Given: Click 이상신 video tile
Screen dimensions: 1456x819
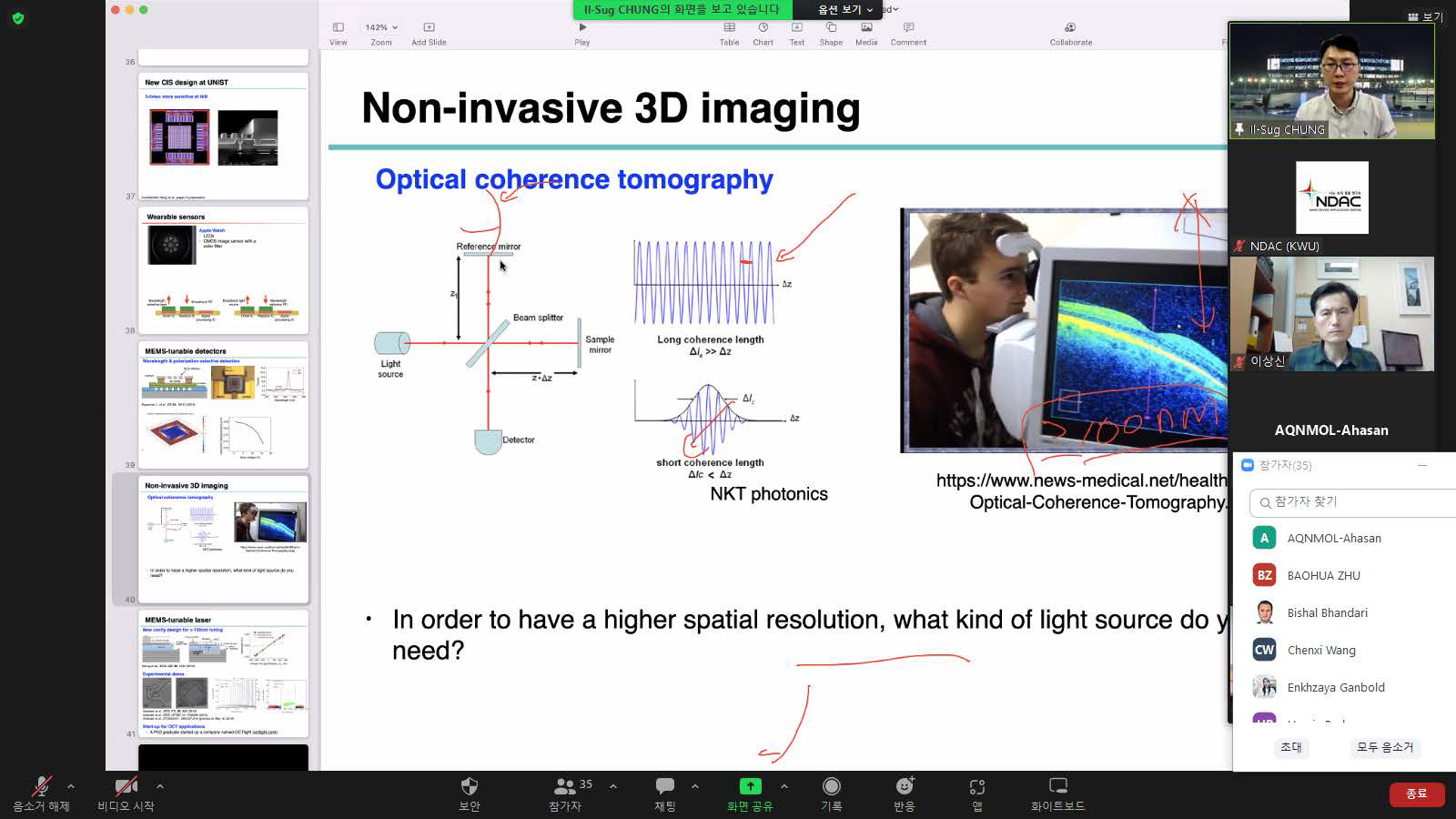Looking at the screenshot, I should click(x=1331, y=313).
